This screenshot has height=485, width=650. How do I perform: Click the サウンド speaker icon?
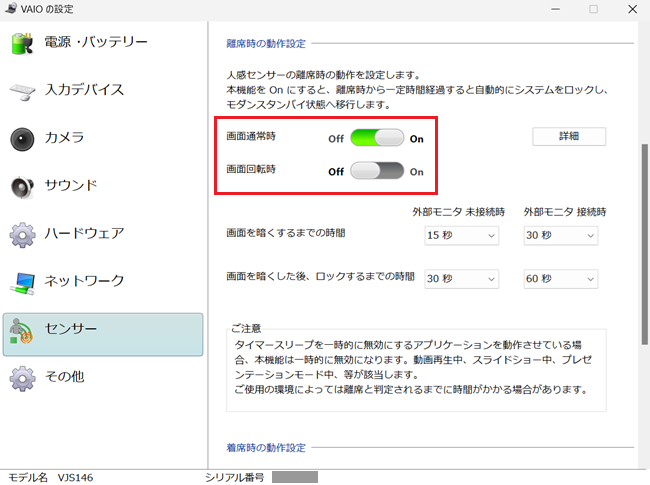click(x=22, y=187)
